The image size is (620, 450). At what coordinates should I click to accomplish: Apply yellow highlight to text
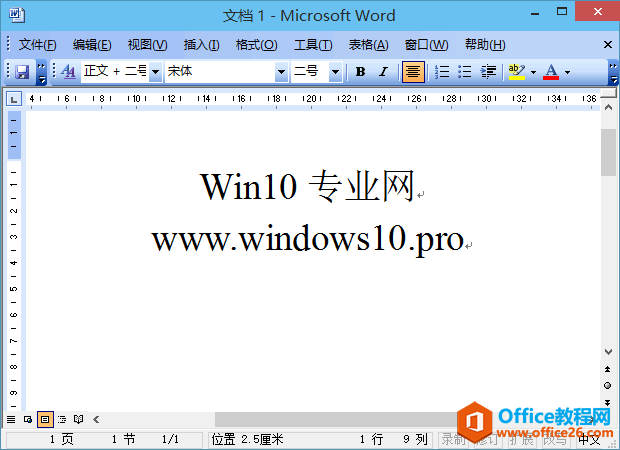pyautogui.click(x=516, y=72)
